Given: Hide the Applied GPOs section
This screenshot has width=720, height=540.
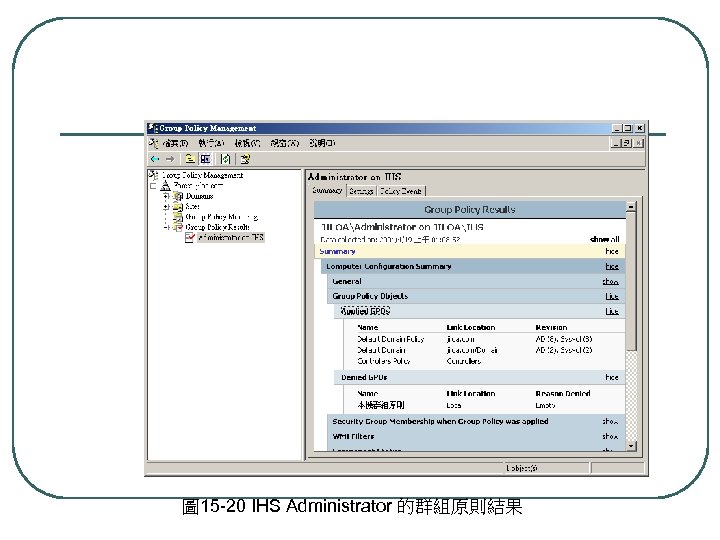Looking at the screenshot, I should pos(612,311).
